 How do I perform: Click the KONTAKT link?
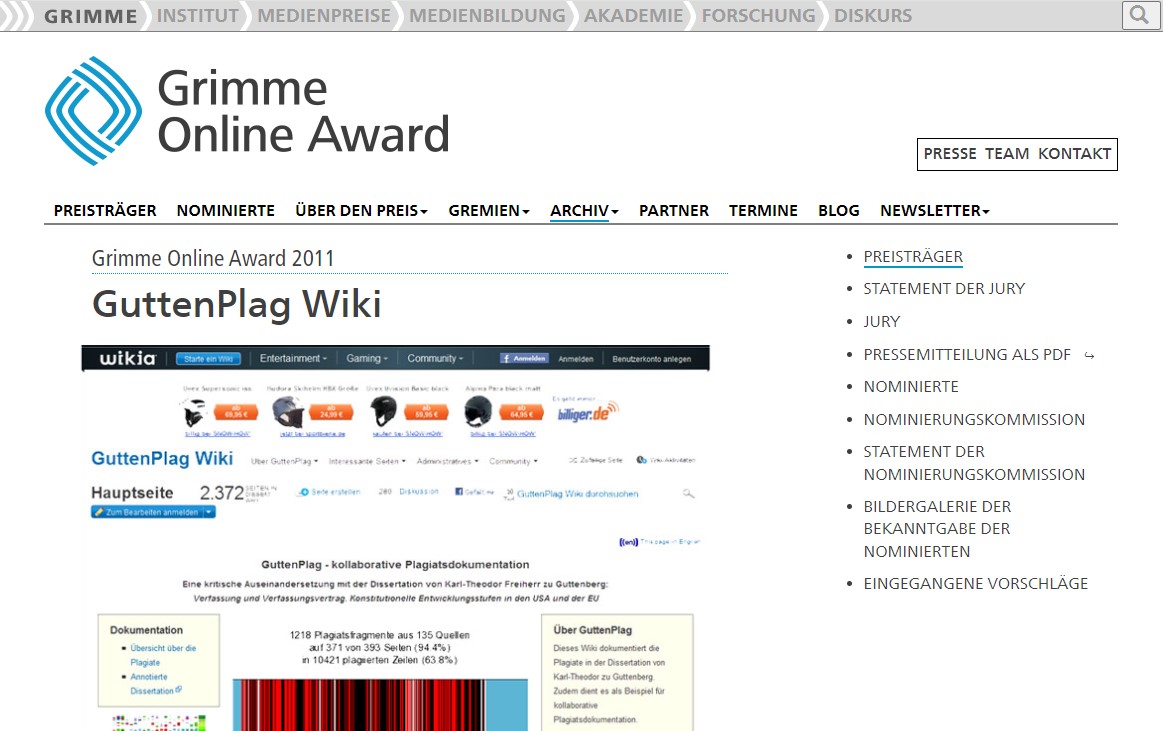pos(1074,153)
